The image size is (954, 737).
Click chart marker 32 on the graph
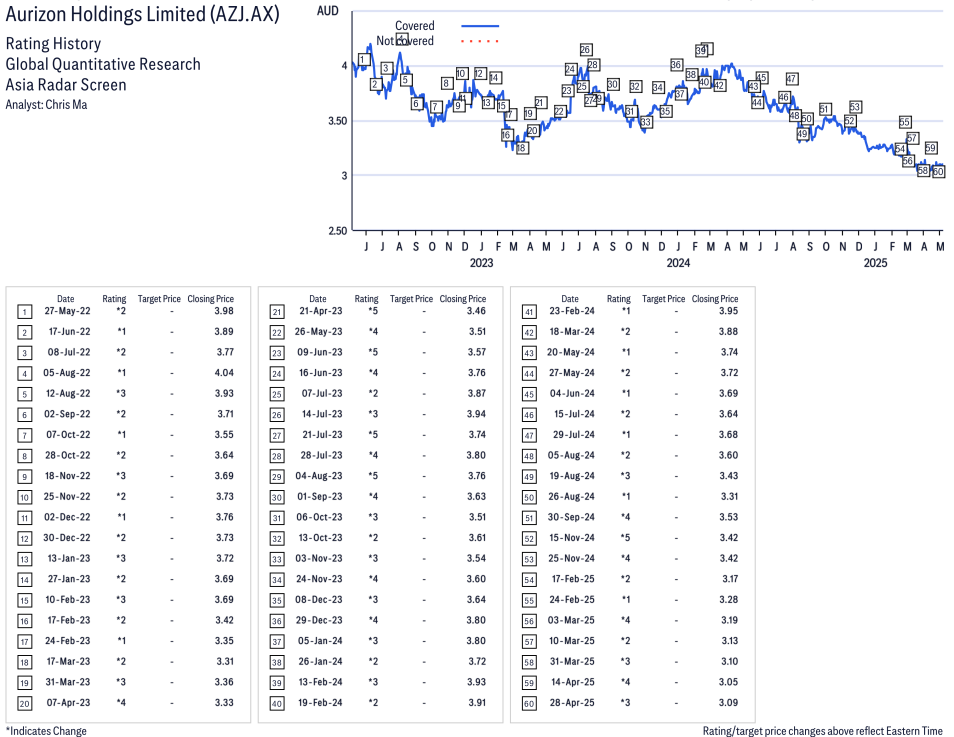click(635, 86)
